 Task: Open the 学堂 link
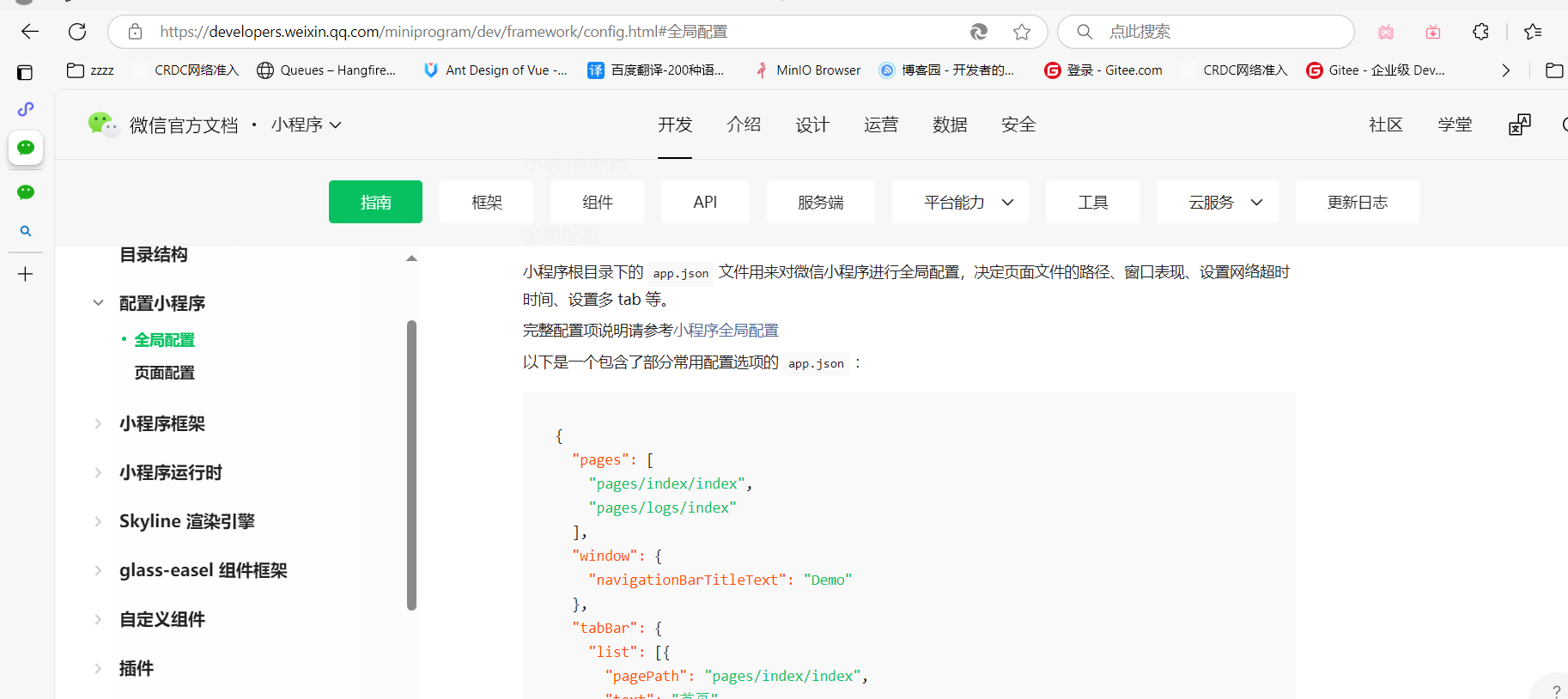pyautogui.click(x=1455, y=125)
